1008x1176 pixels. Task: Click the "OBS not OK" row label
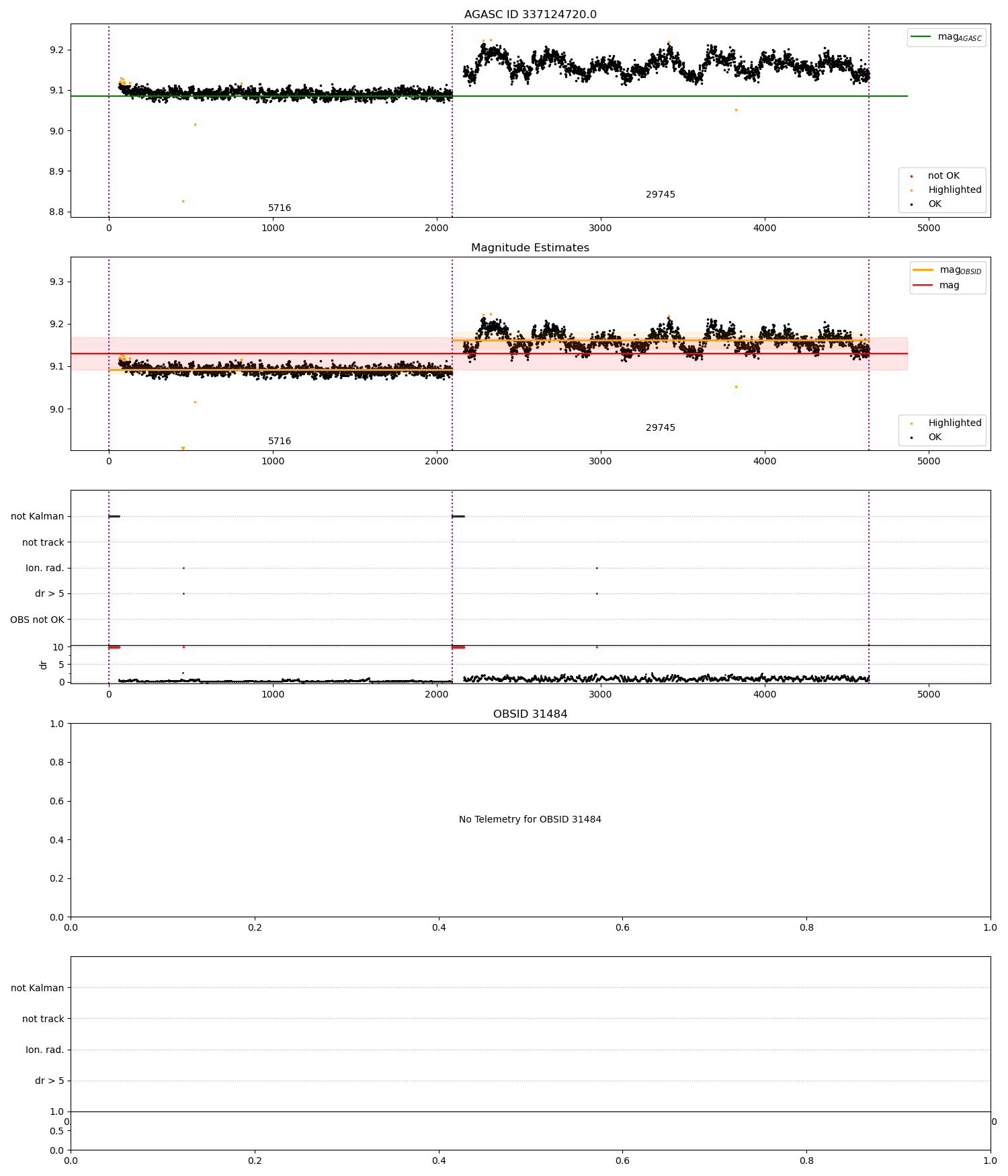tap(37, 620)
